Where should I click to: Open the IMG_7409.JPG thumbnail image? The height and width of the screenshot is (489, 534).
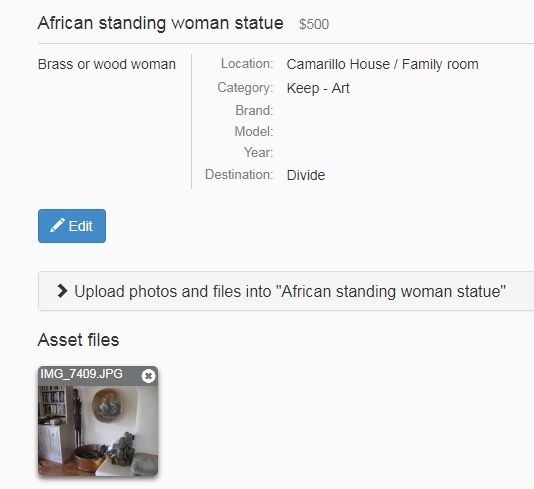coord(98,430)
